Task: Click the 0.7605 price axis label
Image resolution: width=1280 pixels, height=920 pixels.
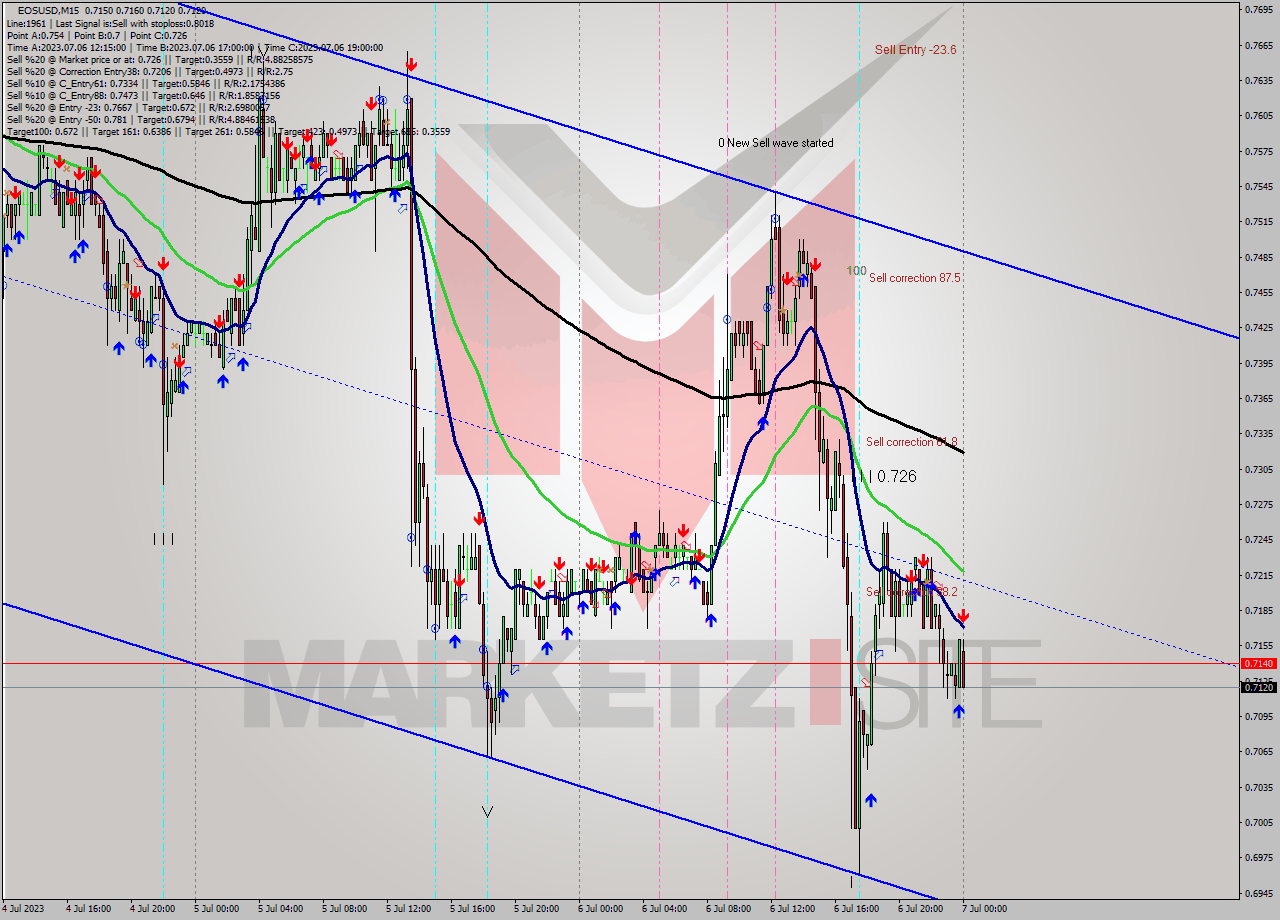Action: point(1258,115)
